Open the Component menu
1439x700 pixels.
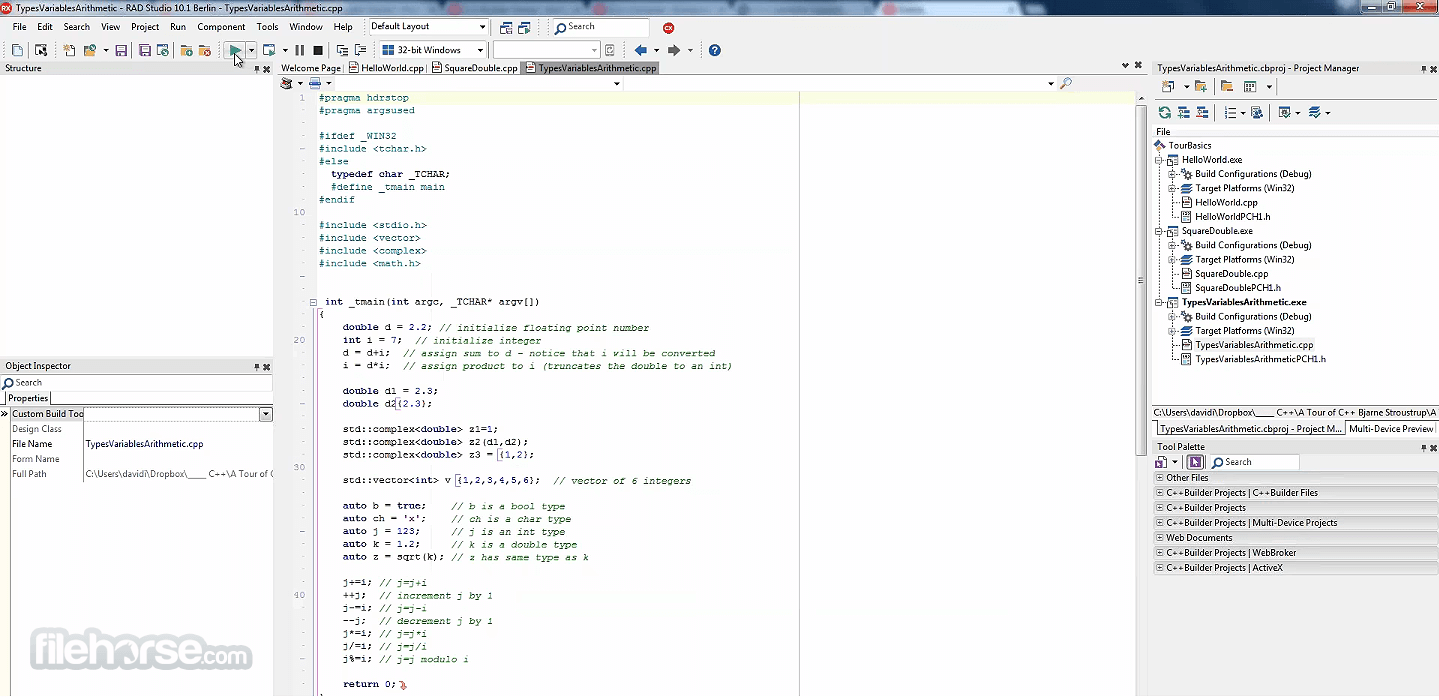pyautogui.click(x=221, y=27)
